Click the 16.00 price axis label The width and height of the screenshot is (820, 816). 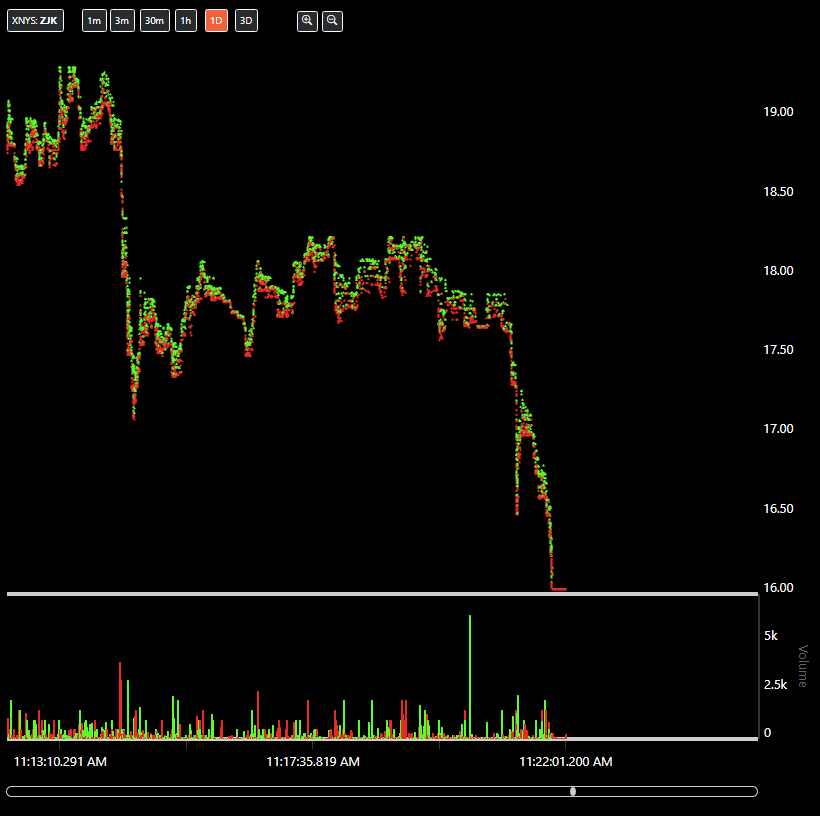pyautogui.click(x=778, y=587)
